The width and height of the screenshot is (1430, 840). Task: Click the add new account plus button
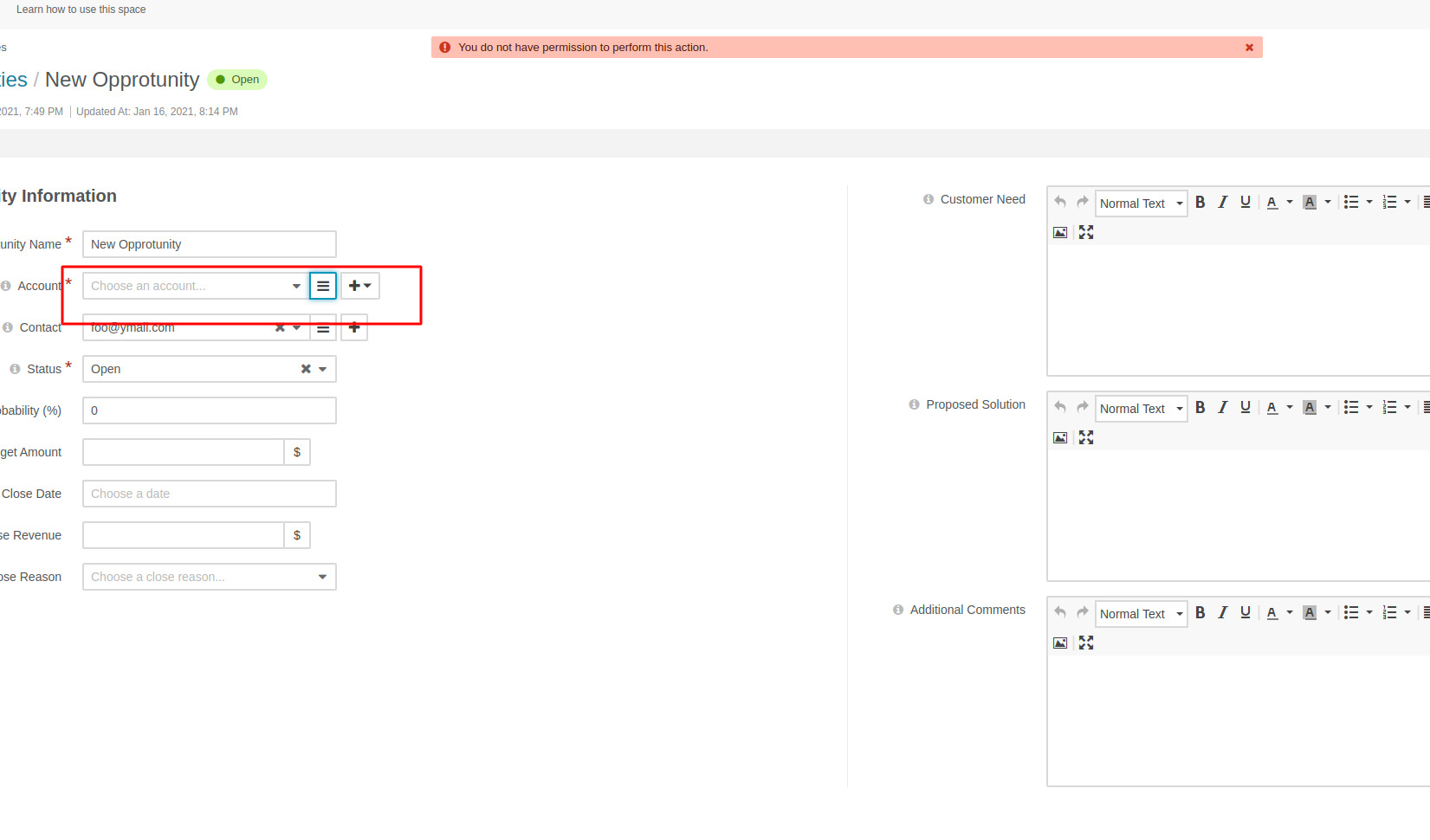click(360, 286)
